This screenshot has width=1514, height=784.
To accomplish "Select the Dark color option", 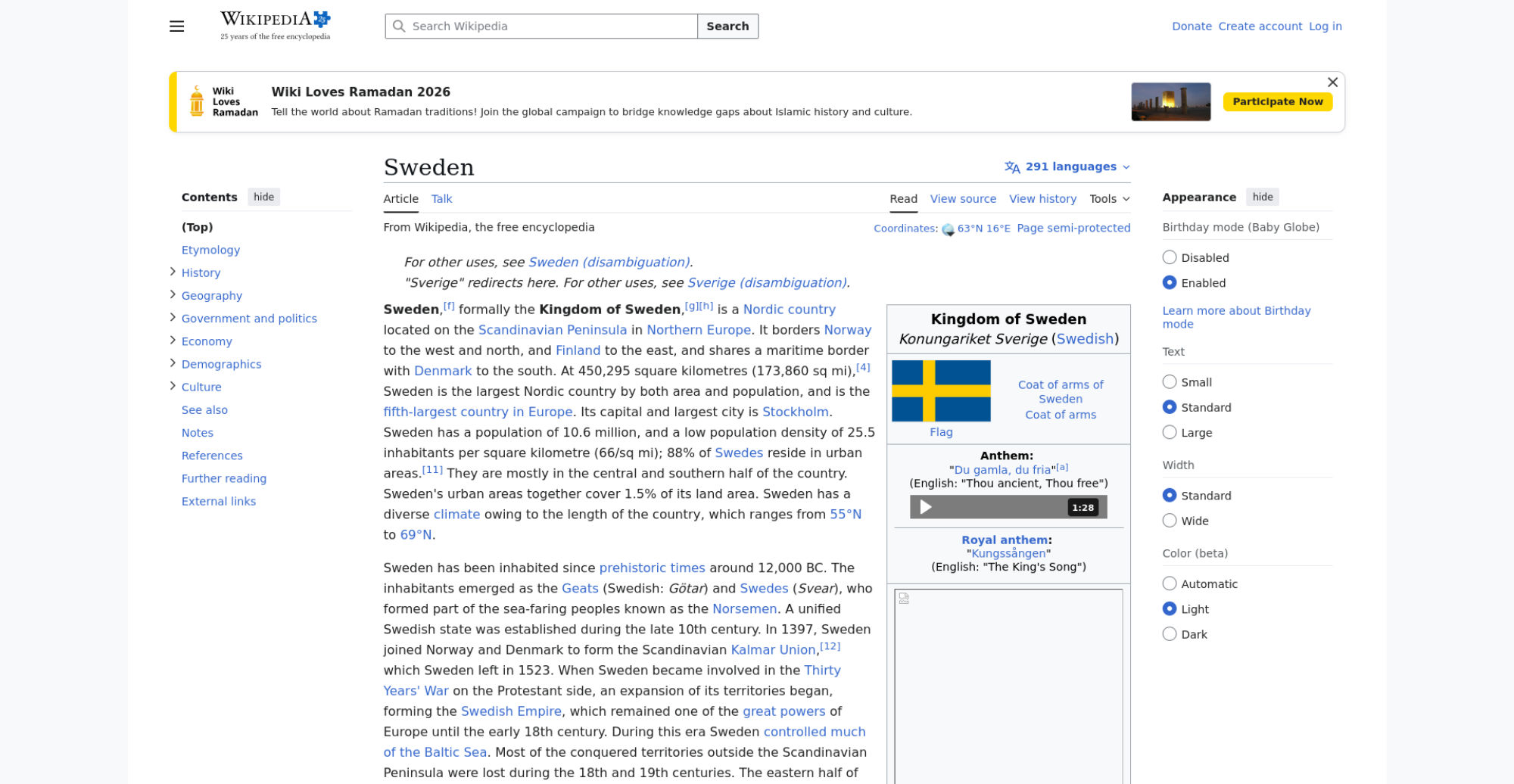I will (1170, 634).
